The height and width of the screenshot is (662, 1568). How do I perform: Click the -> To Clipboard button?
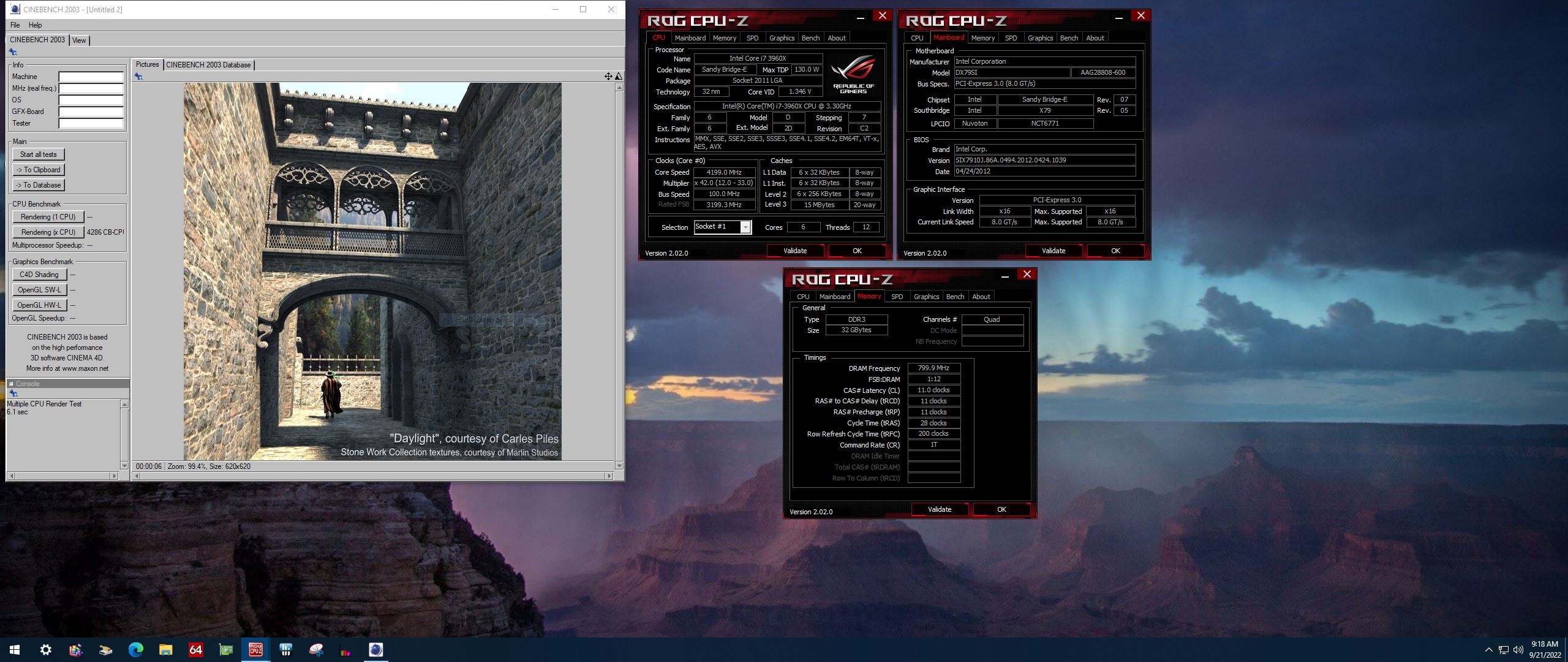(x=39, y=170)
